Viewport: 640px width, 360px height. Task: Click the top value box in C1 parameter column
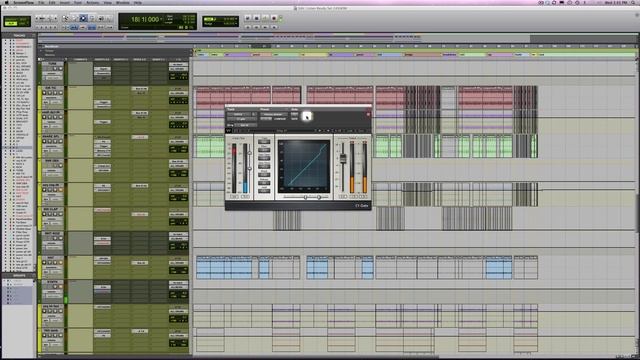click(264, 142)
